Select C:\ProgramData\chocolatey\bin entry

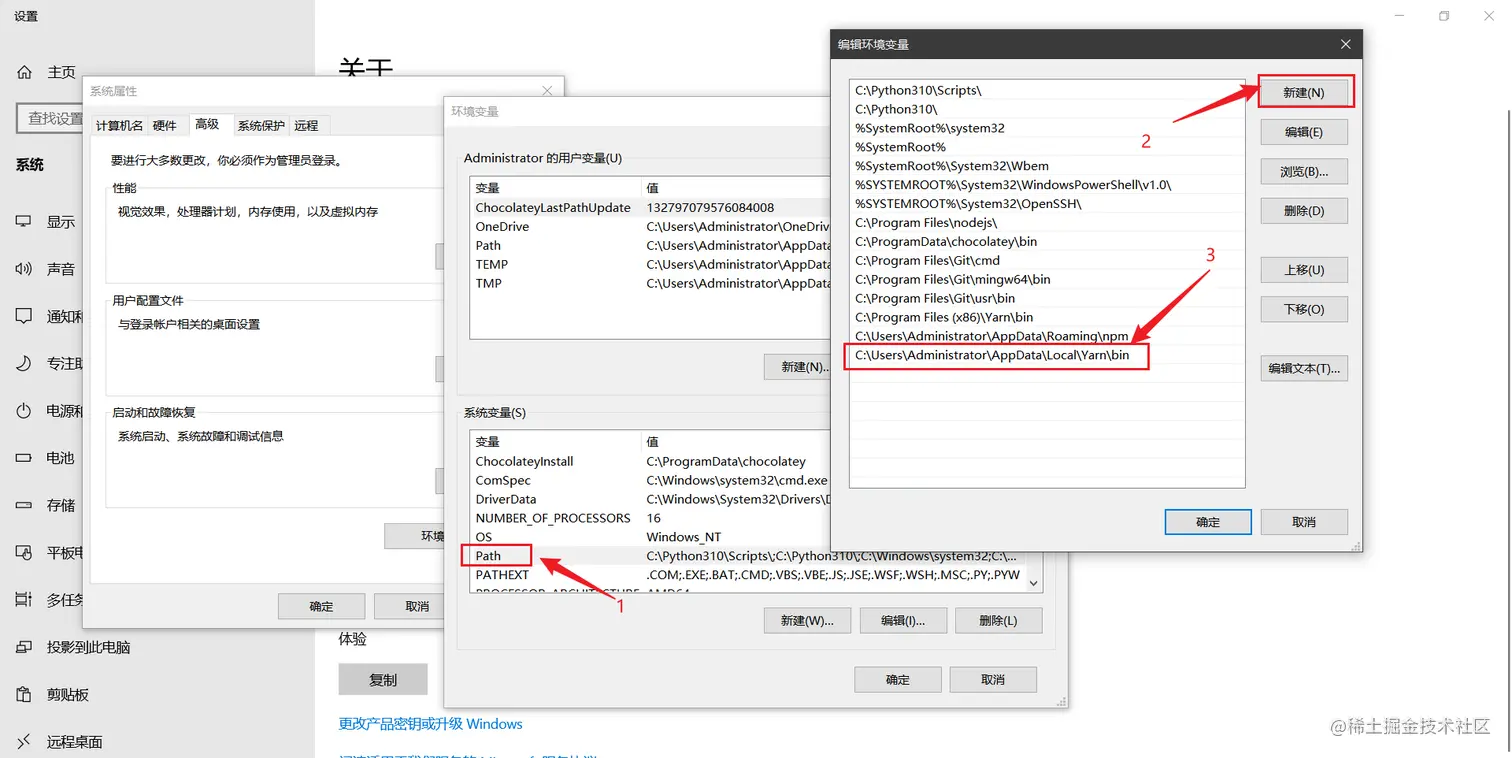point(1047,242)
